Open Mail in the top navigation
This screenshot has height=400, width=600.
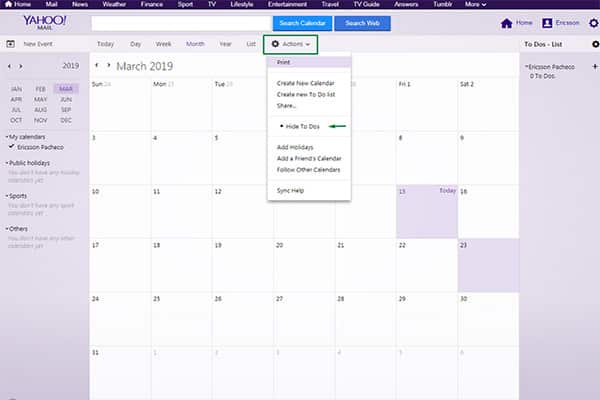(51, 4)
